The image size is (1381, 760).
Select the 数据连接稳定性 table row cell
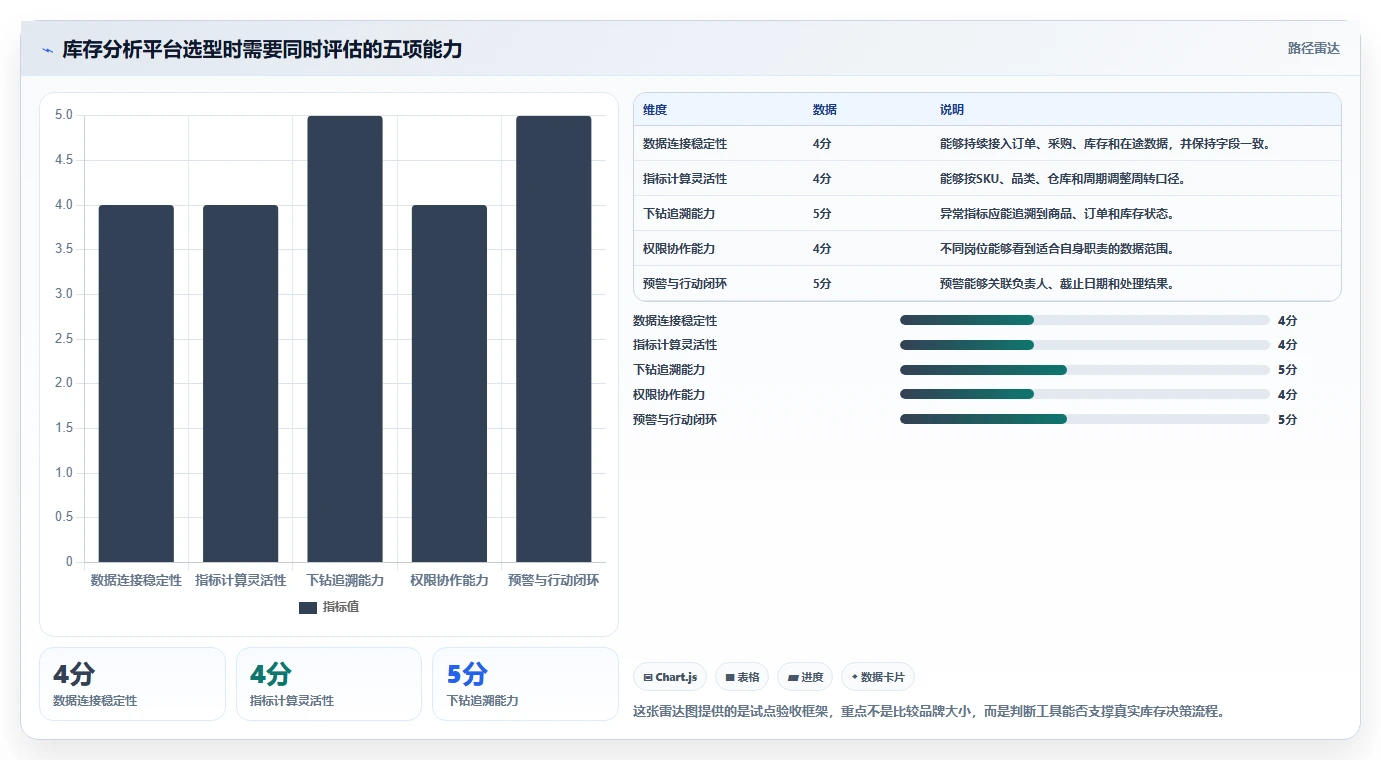click(685, 144)
